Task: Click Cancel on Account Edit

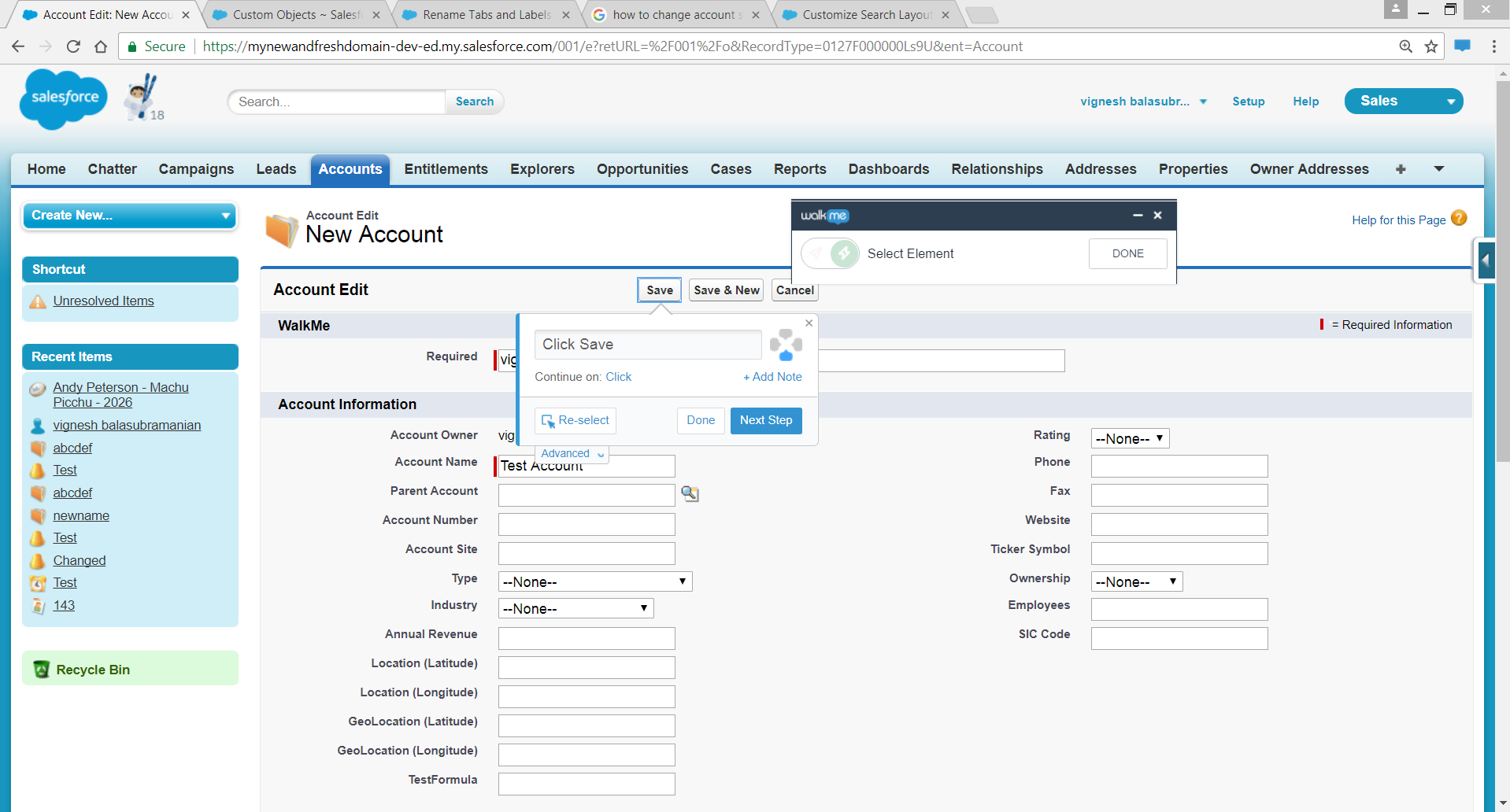Action: point(794,290)
